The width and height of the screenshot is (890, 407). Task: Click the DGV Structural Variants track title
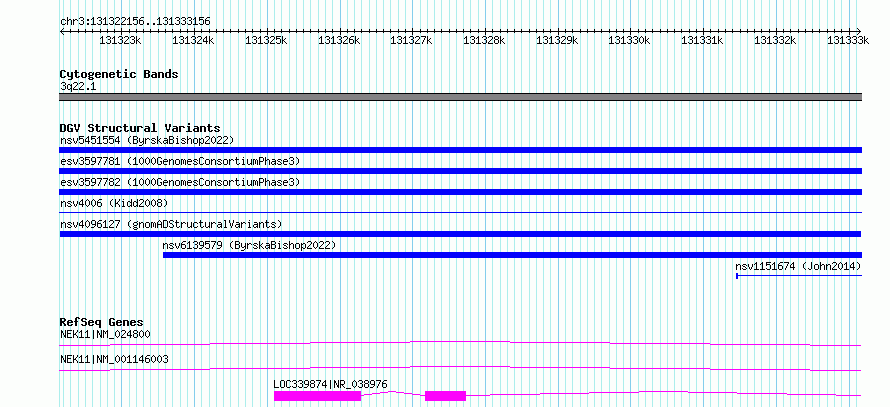pos(140,128)
